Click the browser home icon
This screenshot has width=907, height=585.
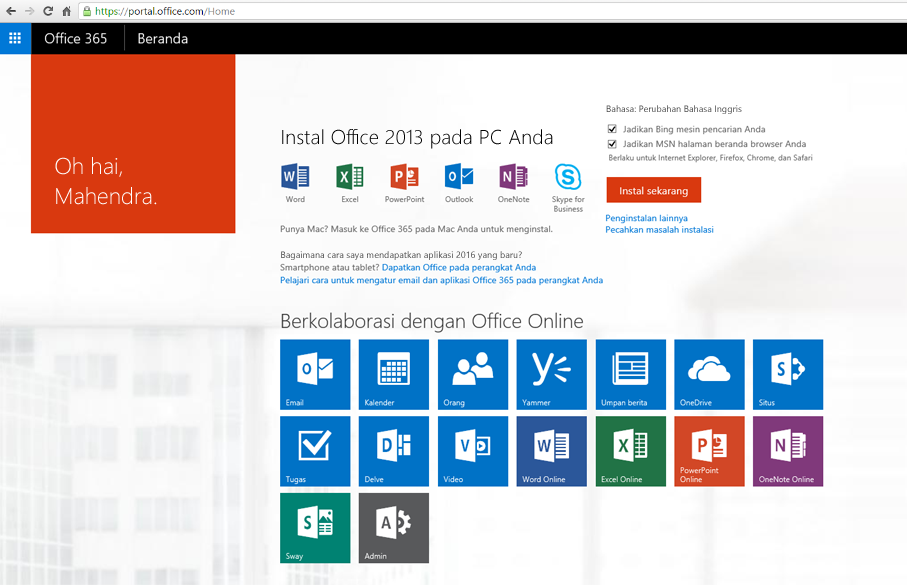point(67,11)
